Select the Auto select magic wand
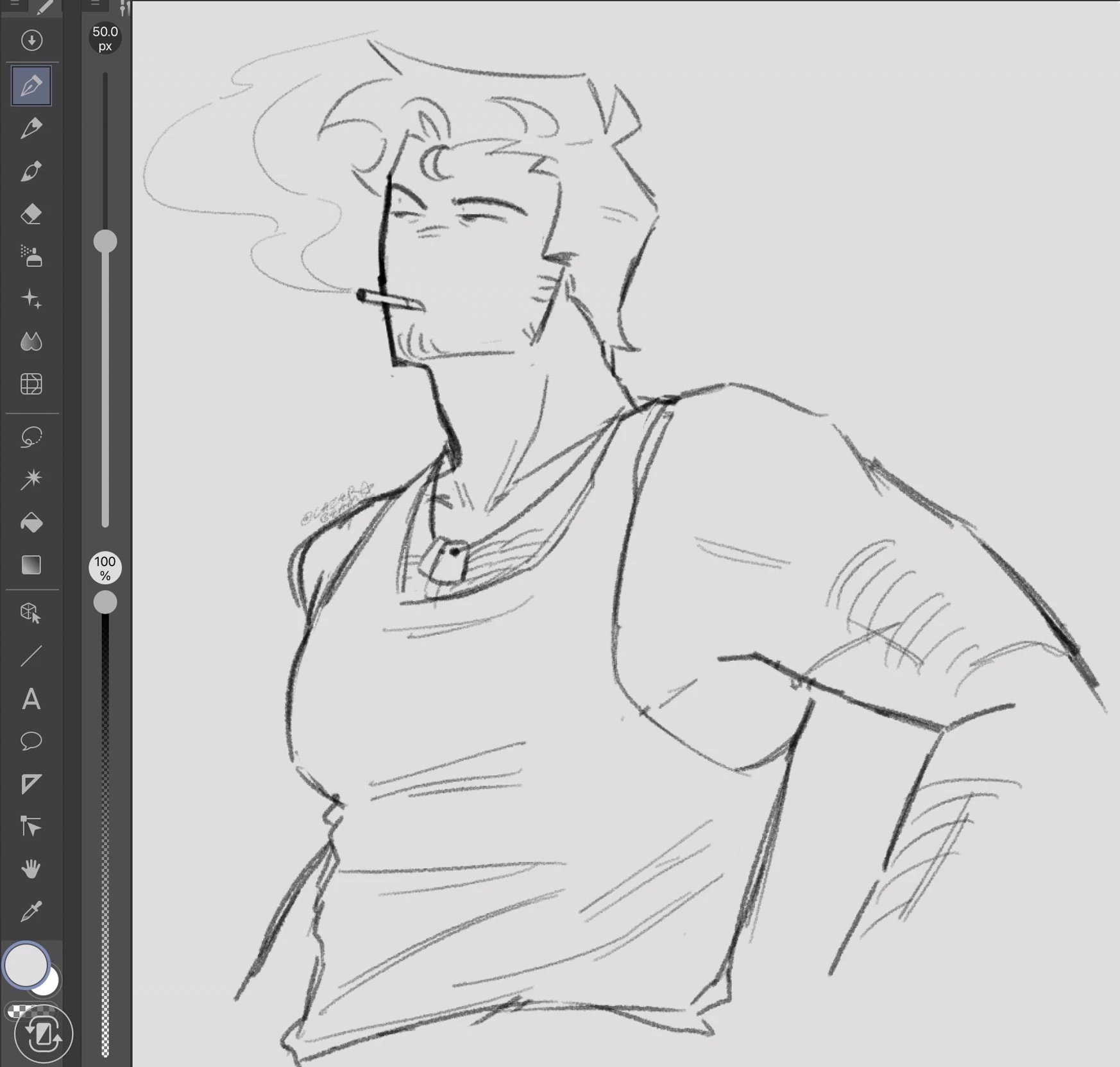 point(31,480)
